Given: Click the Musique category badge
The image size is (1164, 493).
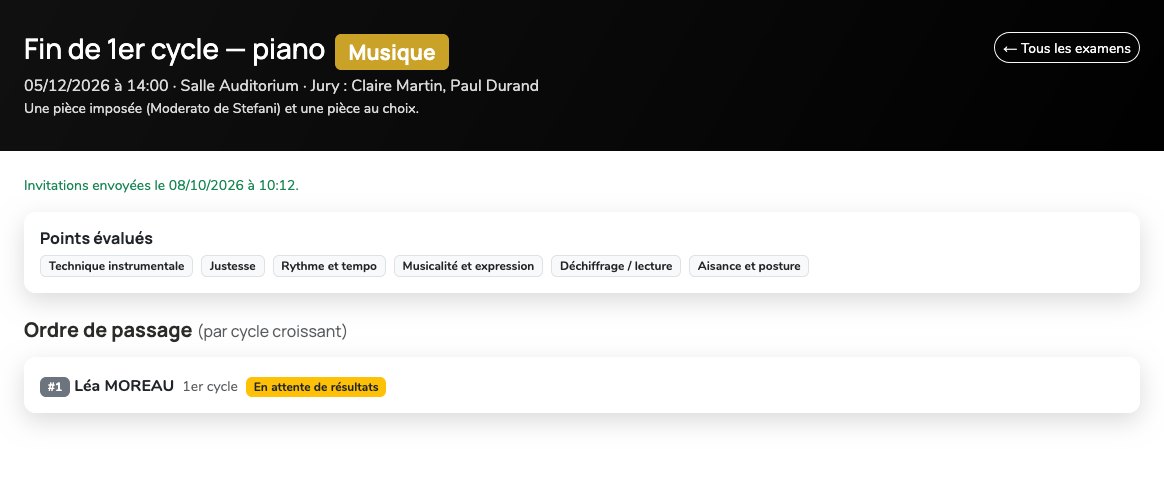Looking at the screenshot, I should 392,52.
